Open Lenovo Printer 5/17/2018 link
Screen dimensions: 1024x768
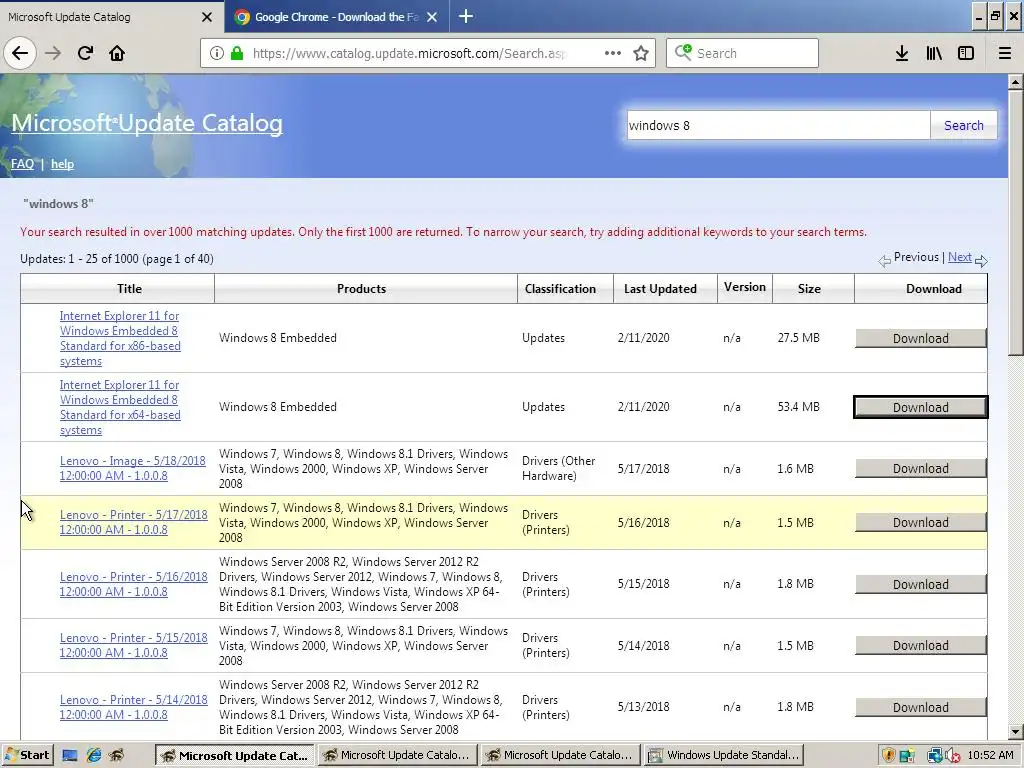click(133, 522)
